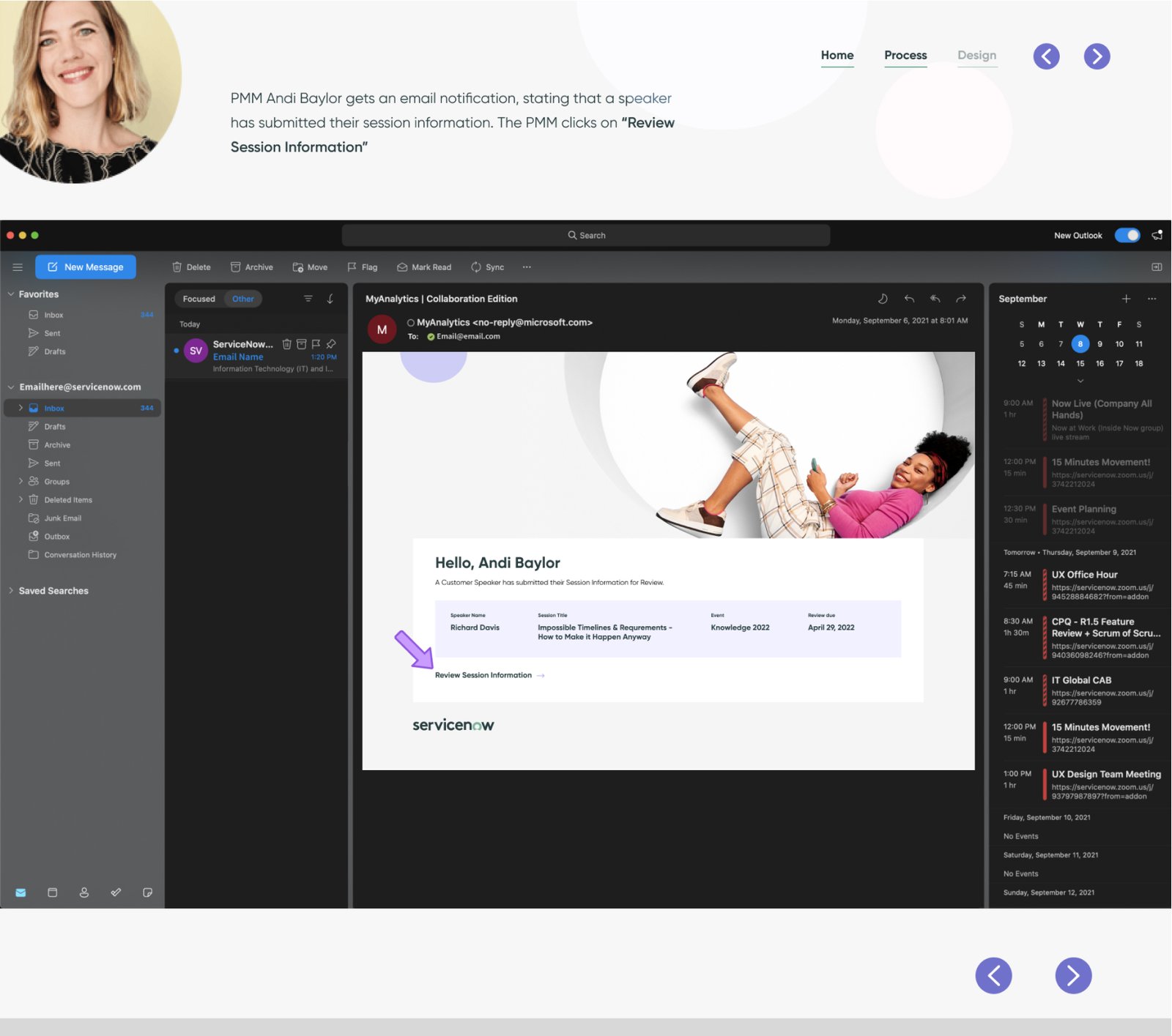Expand Saved Searches section
The height and width of the screenshot is (1036, 1172).
point(11,591)
